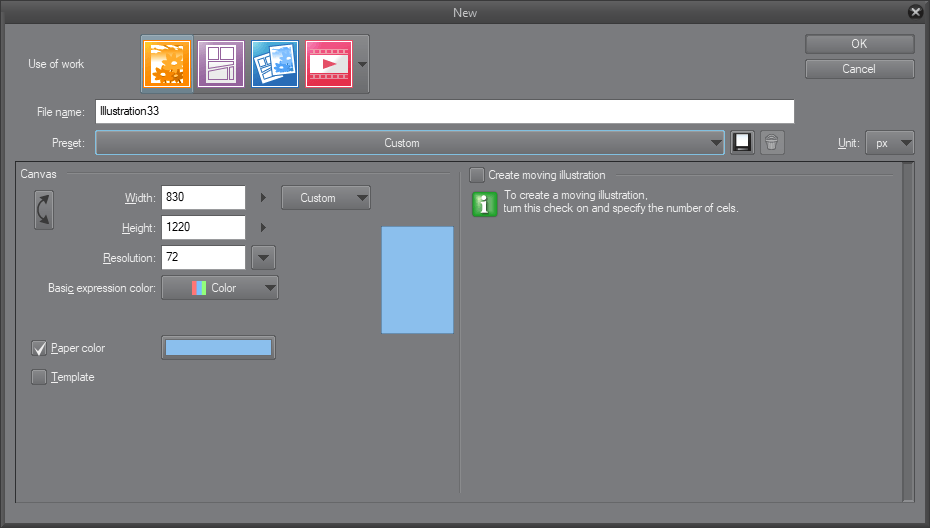Swap width and height with rotate icon
930x528 pixels.
(44, 210)
